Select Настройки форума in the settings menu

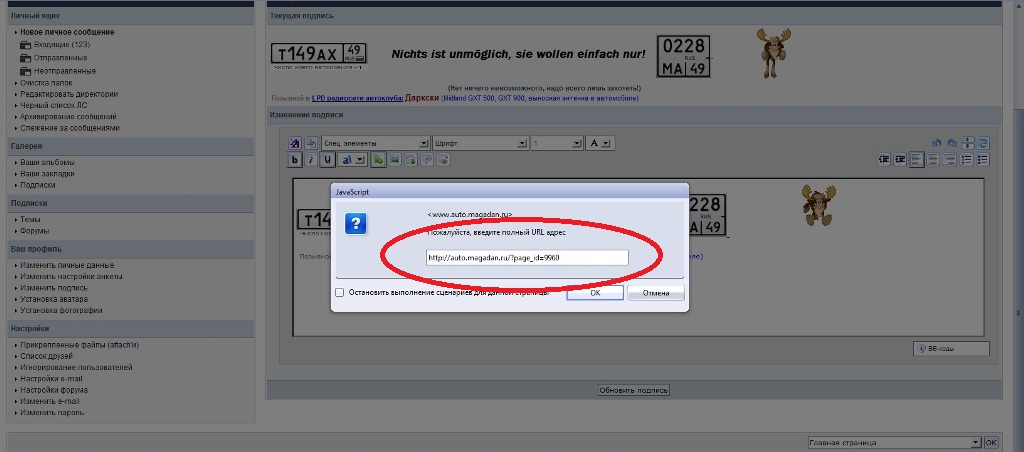[x=55, y=389]
